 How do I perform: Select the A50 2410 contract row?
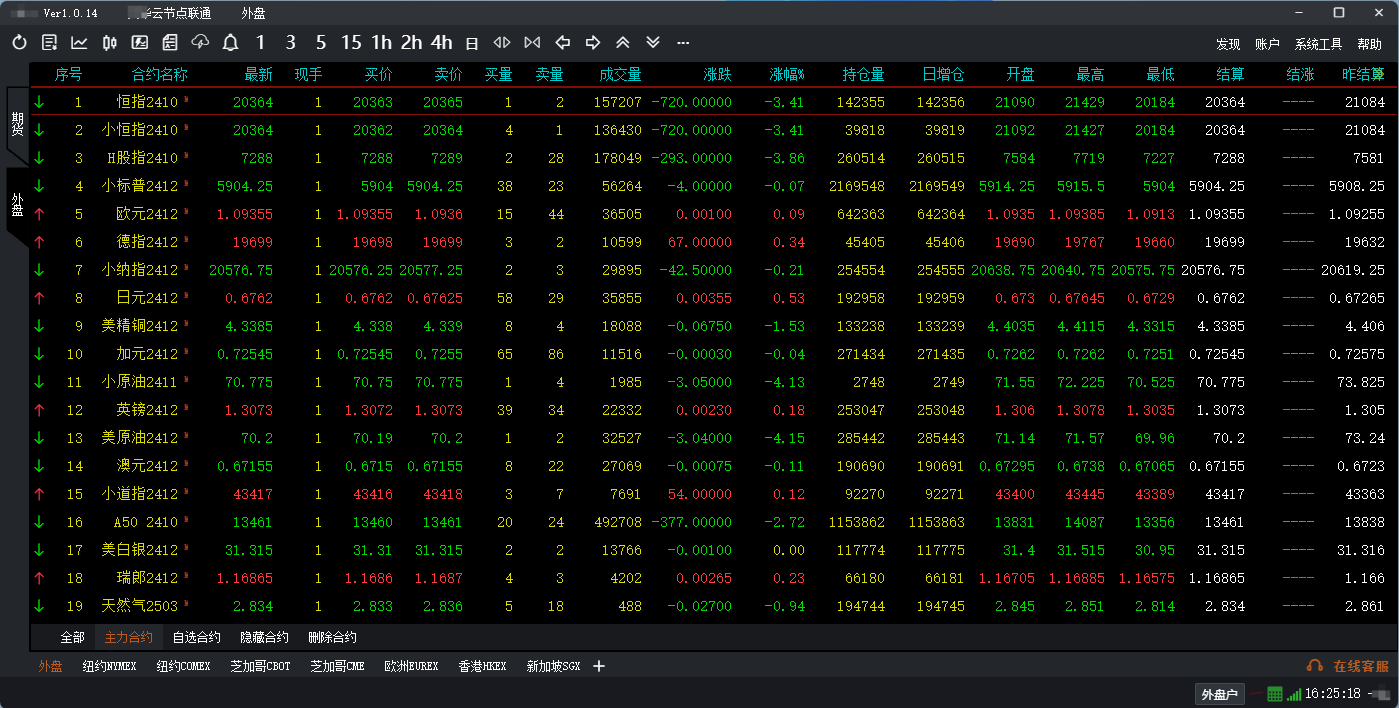click(714, 522)
